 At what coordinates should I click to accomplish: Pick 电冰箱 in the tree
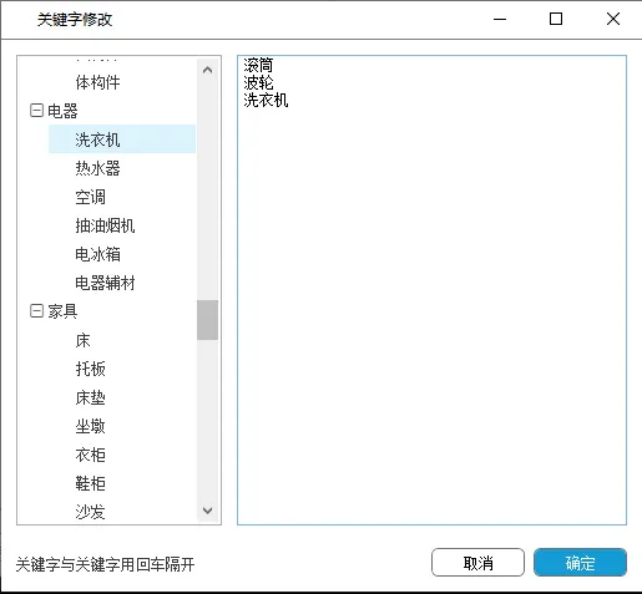(x=98, y=254)
